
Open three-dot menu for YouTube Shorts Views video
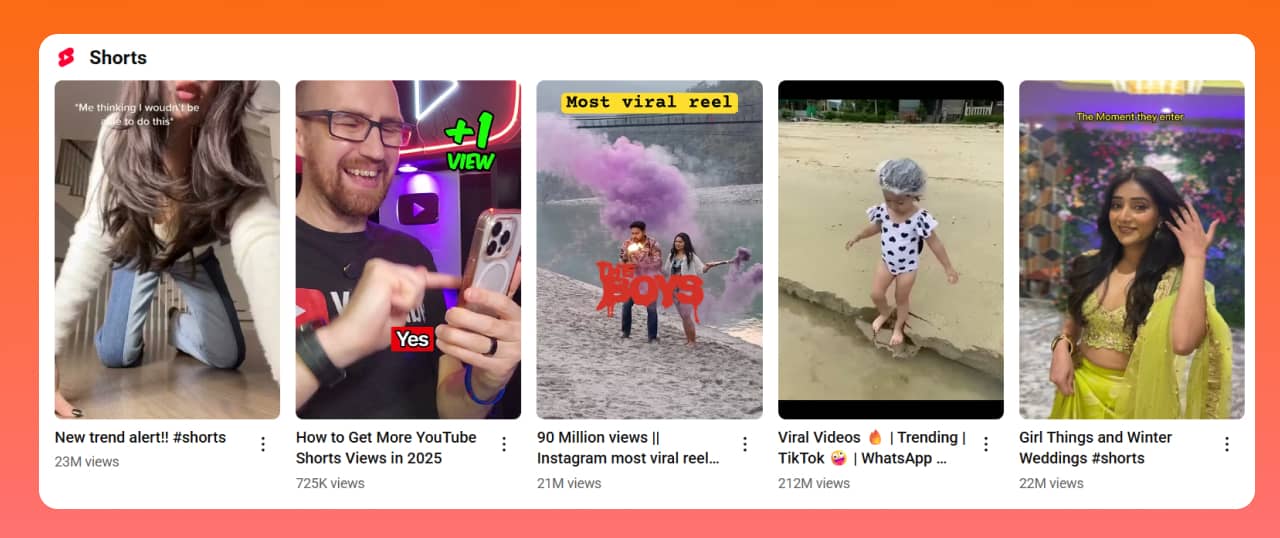point(504,444)
